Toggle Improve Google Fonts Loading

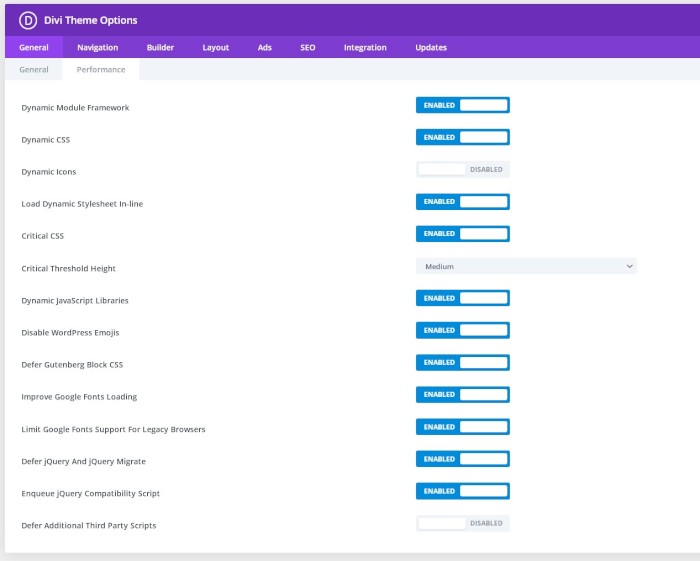(x=463, y=395)
